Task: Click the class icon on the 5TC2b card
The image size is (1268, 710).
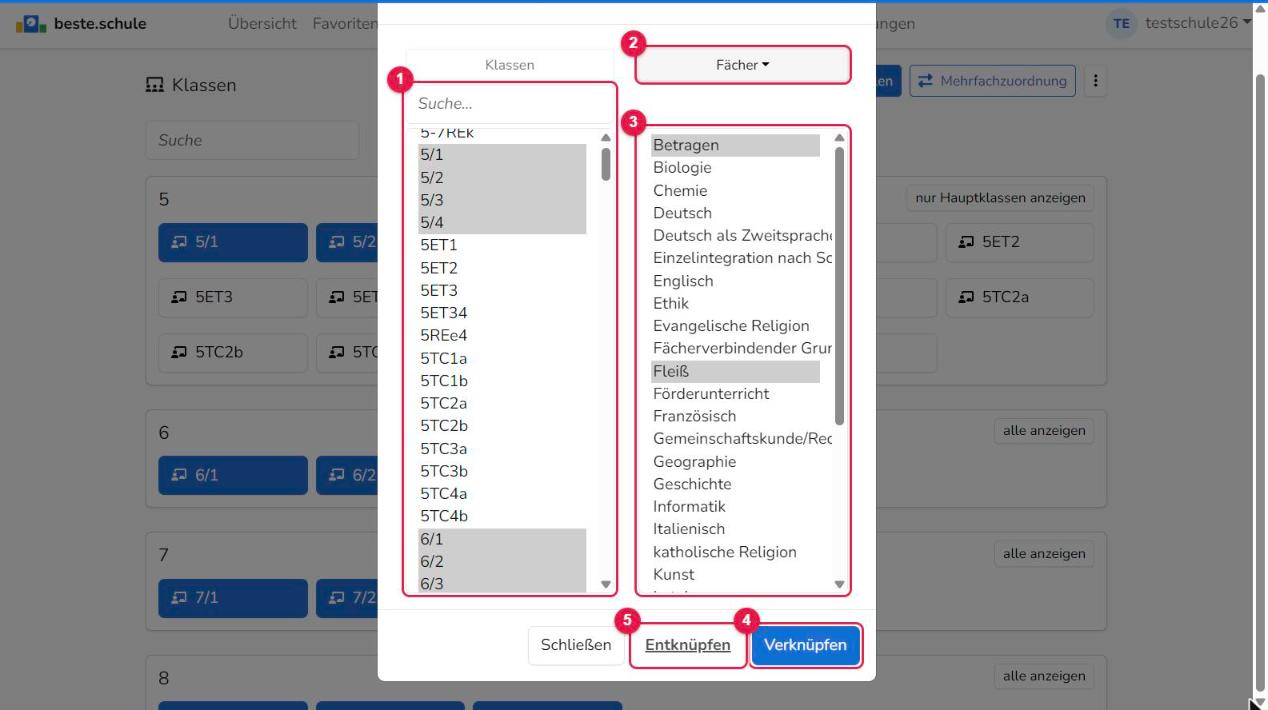Action: click(x=179, y=352)
